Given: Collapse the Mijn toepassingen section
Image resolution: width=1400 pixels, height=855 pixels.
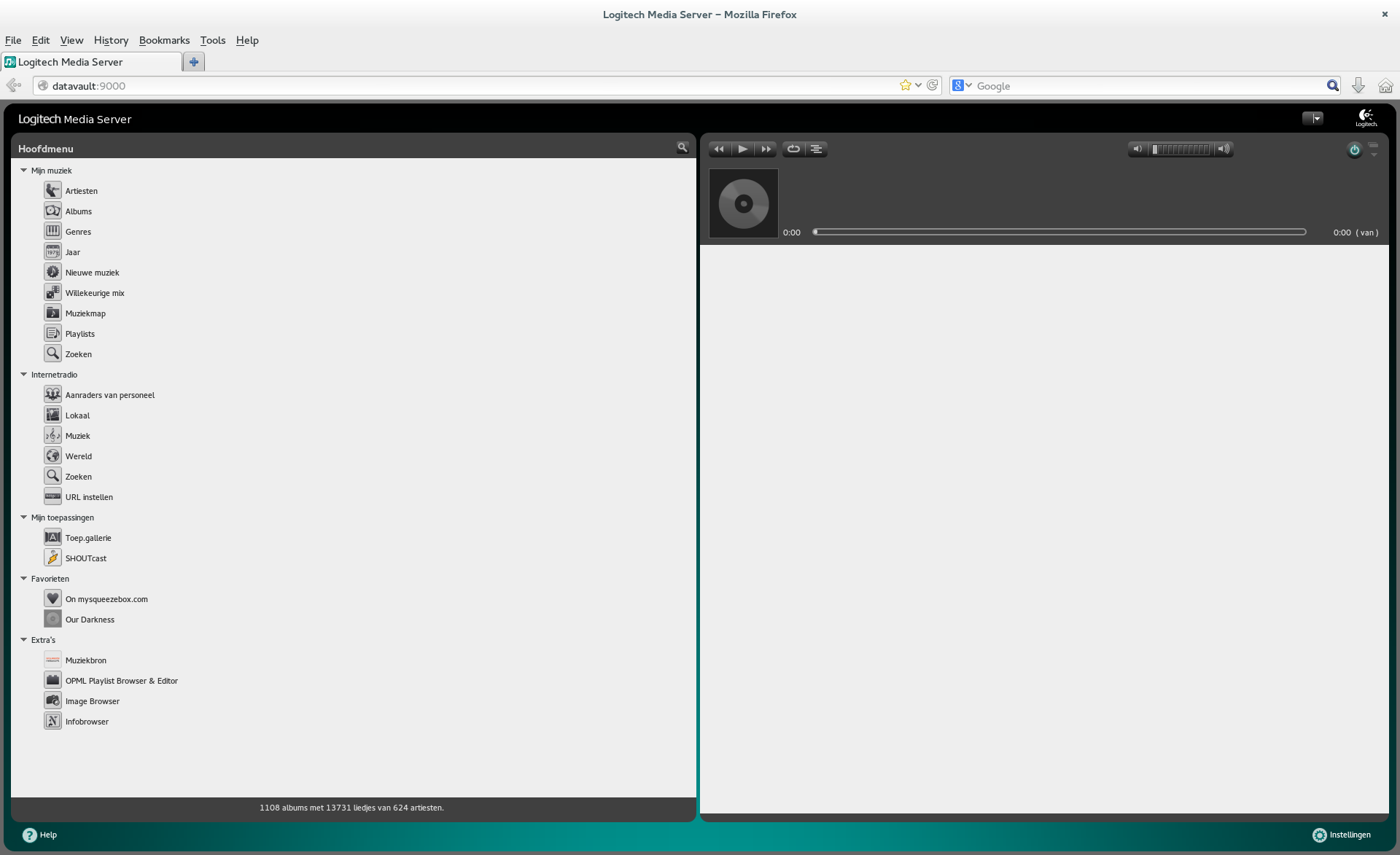Looking at the screenshot, I should click(23, 517).
